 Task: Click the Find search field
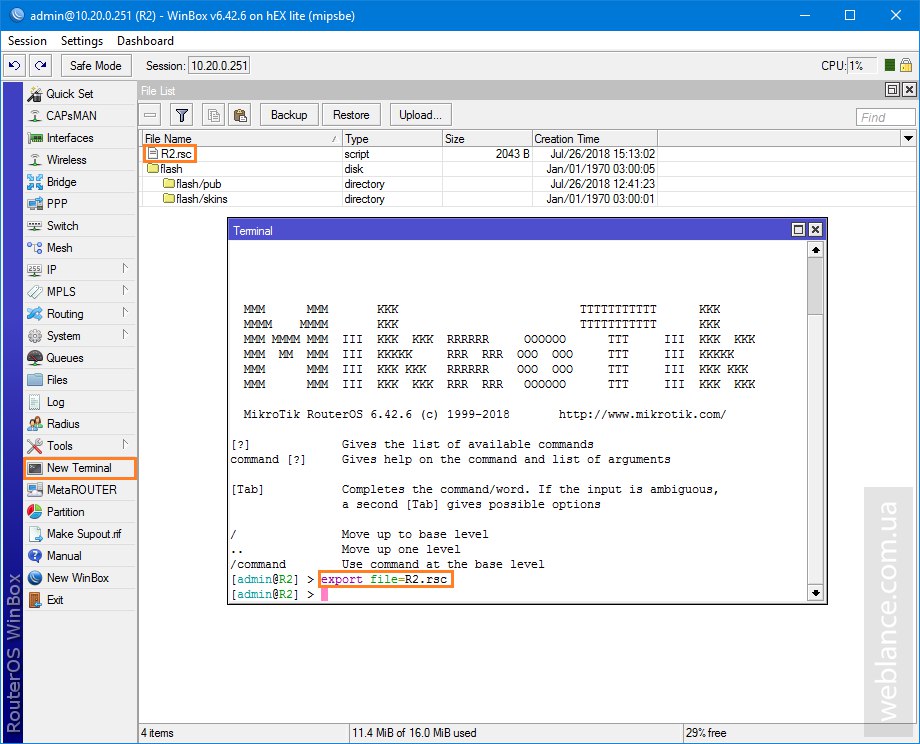pos(885,117)
